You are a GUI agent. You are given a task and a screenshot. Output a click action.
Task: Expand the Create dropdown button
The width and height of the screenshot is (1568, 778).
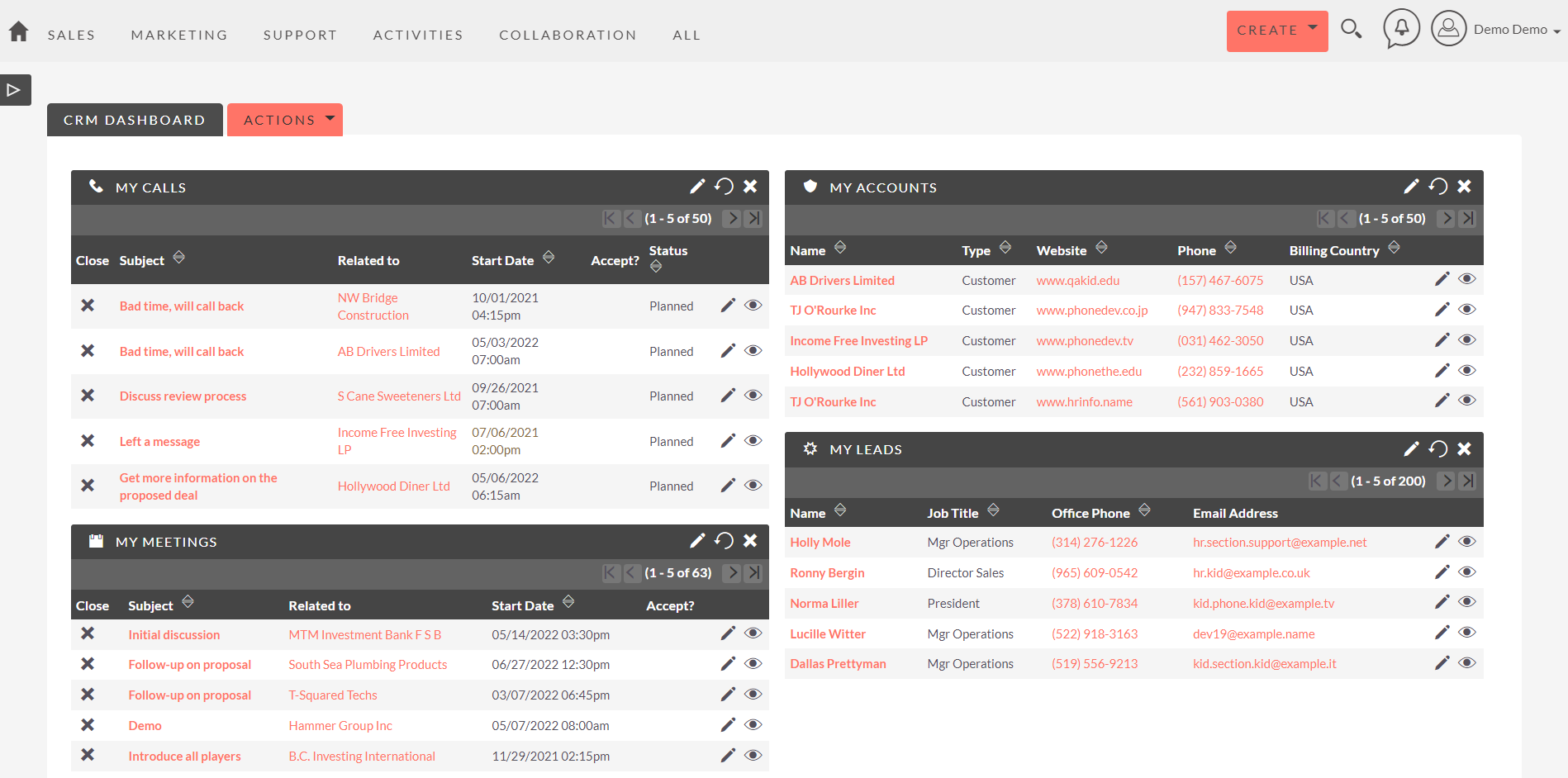pyautogui.click(x=1276, y=31)
